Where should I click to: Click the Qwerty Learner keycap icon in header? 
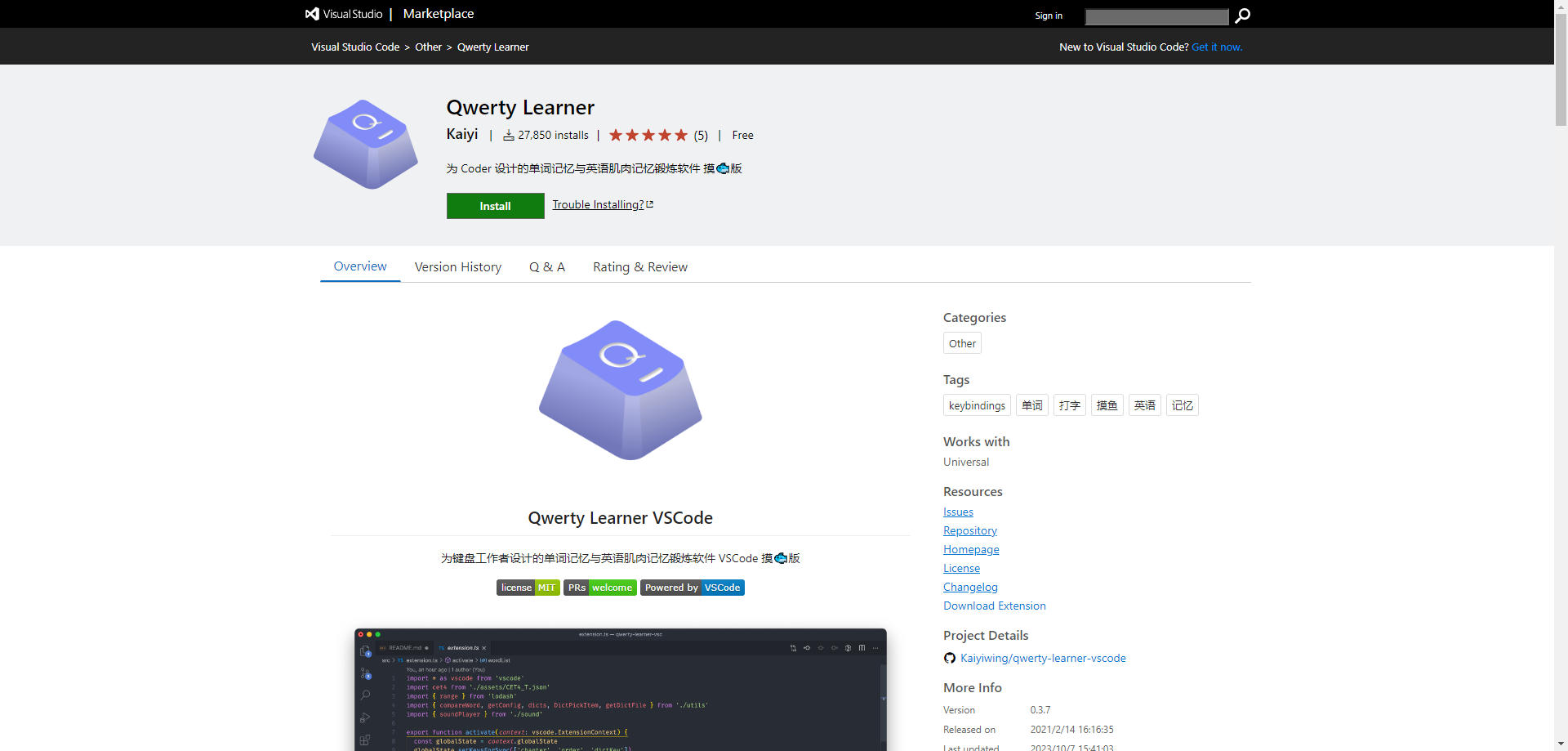coord(366,145)
